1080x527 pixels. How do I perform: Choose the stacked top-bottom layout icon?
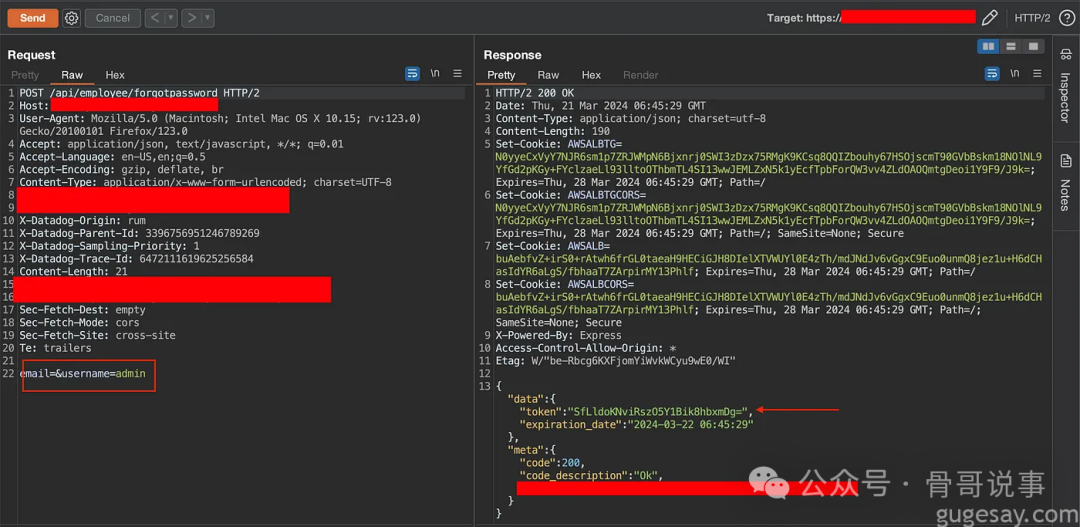1011,46
